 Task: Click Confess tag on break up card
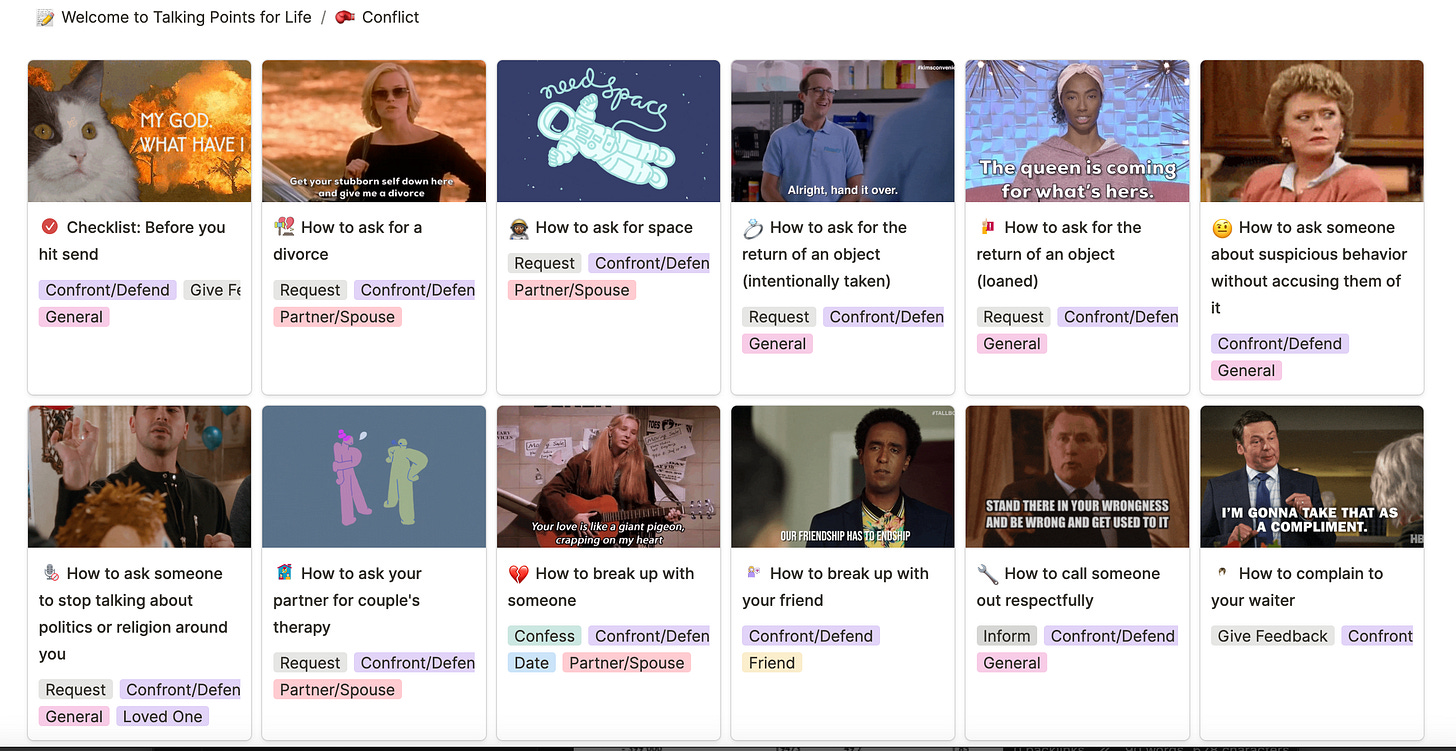pyautogui.click(x=545, y=636)
